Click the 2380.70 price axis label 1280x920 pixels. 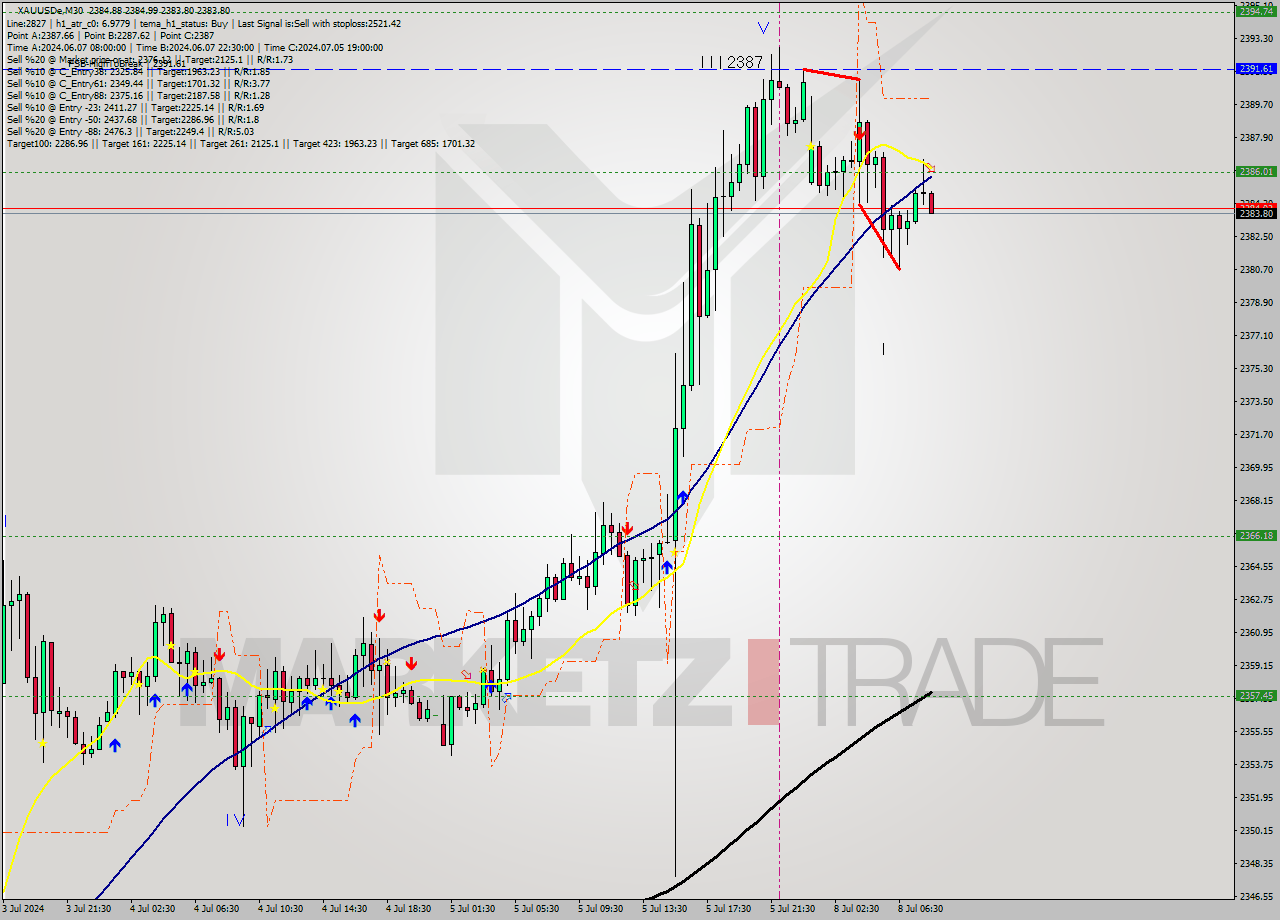[1256, 269]
